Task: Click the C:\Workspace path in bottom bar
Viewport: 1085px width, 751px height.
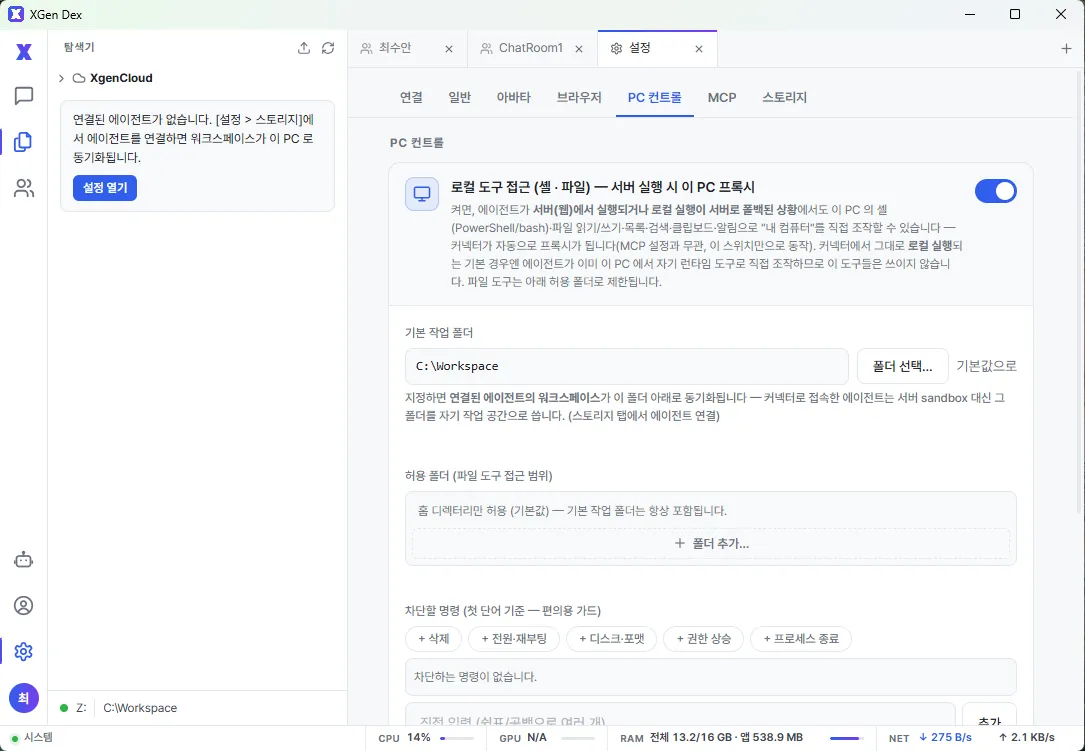Action: [140, 708]
